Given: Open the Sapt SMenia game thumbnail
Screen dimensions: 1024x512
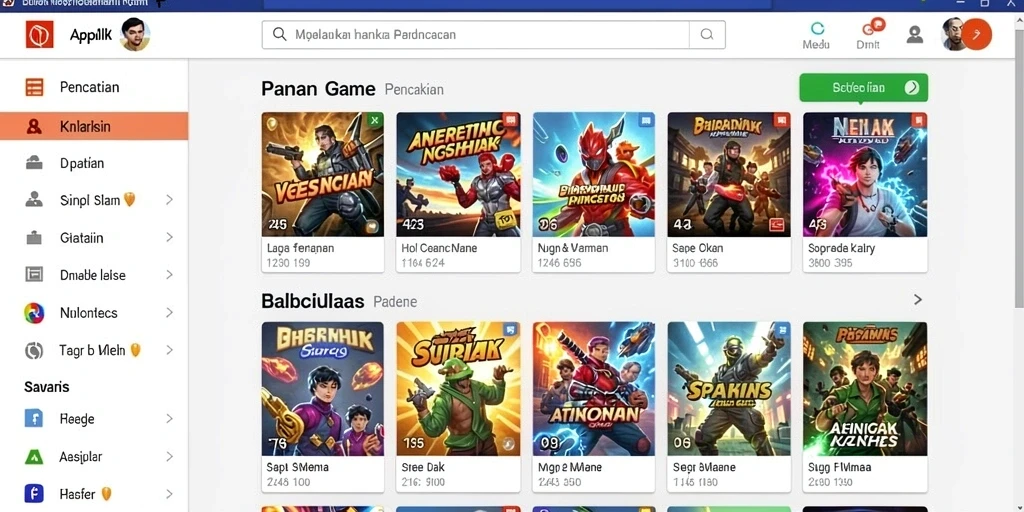Looking at the screenshot, I should 323,389.
